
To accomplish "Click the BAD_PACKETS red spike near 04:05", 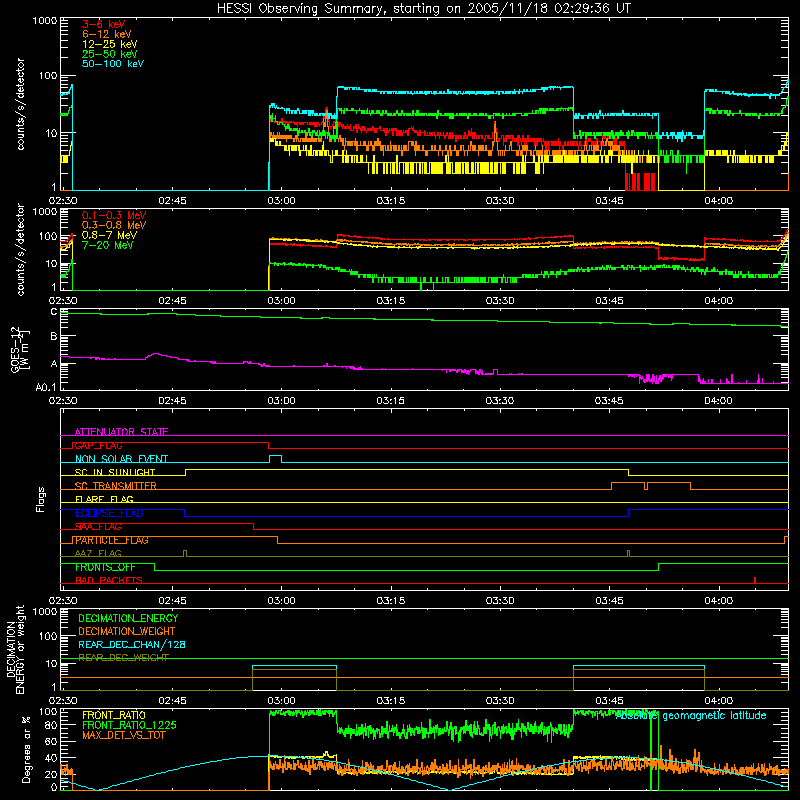I will tap(755, 580).
